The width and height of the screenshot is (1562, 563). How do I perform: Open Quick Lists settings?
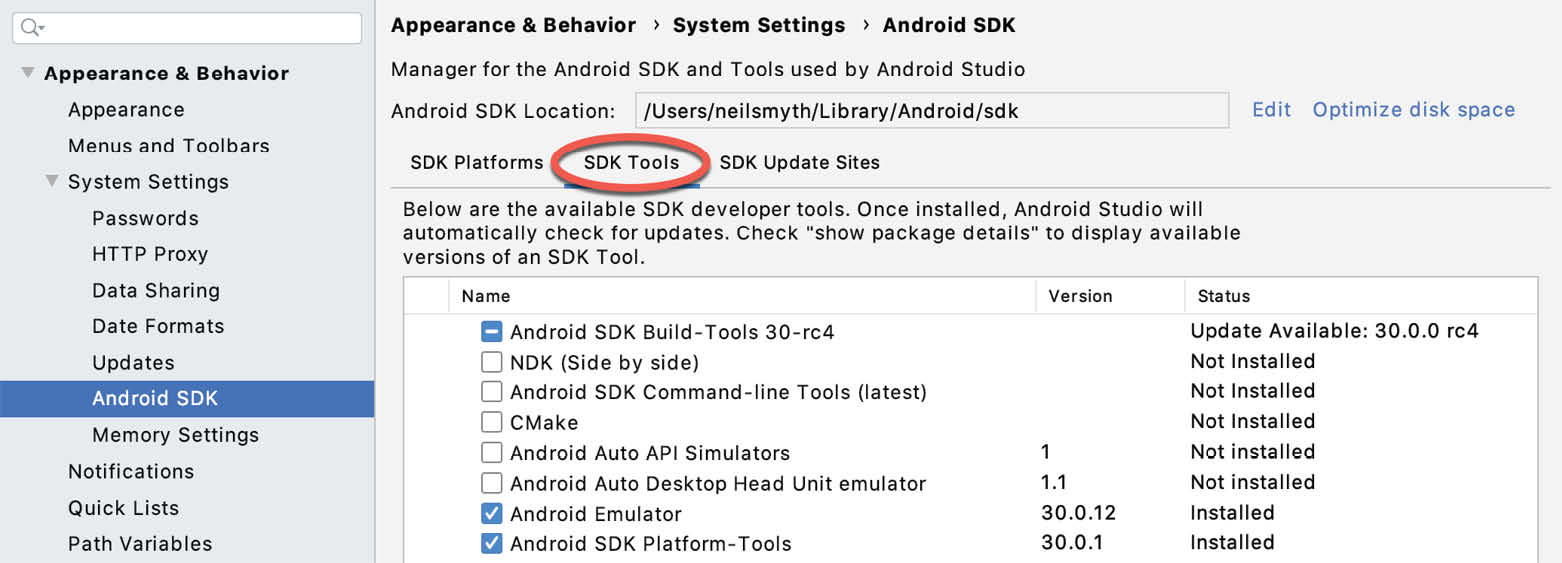123,508
